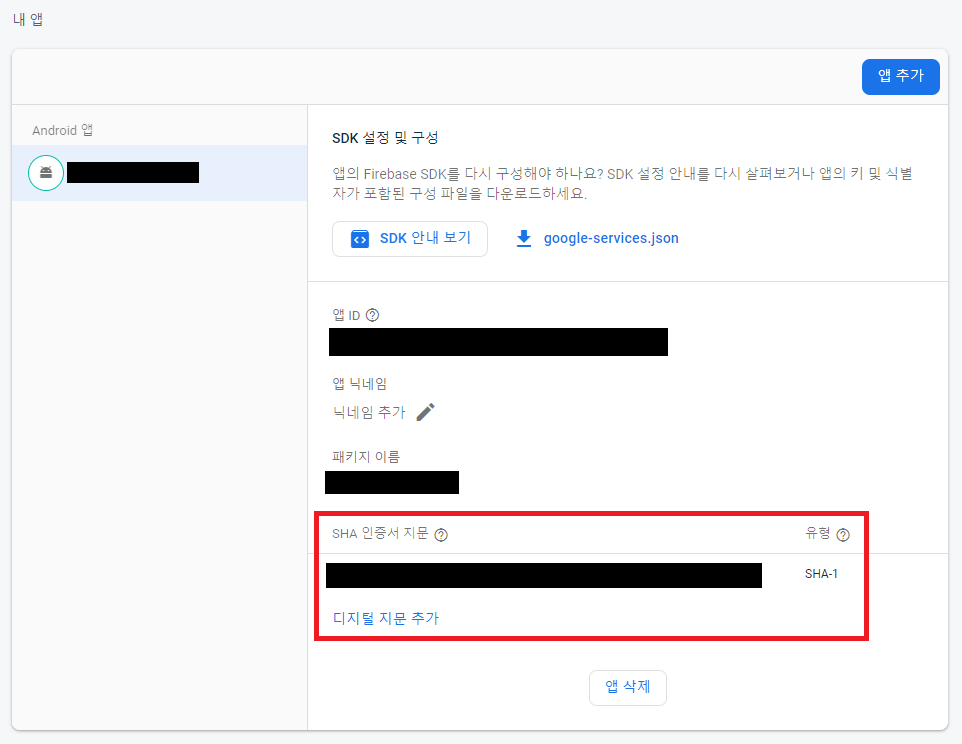This screenshot has height=744, width=962.
Task: Click download arrow icon beside google-services.json
Action: click(x=523, y=239)
